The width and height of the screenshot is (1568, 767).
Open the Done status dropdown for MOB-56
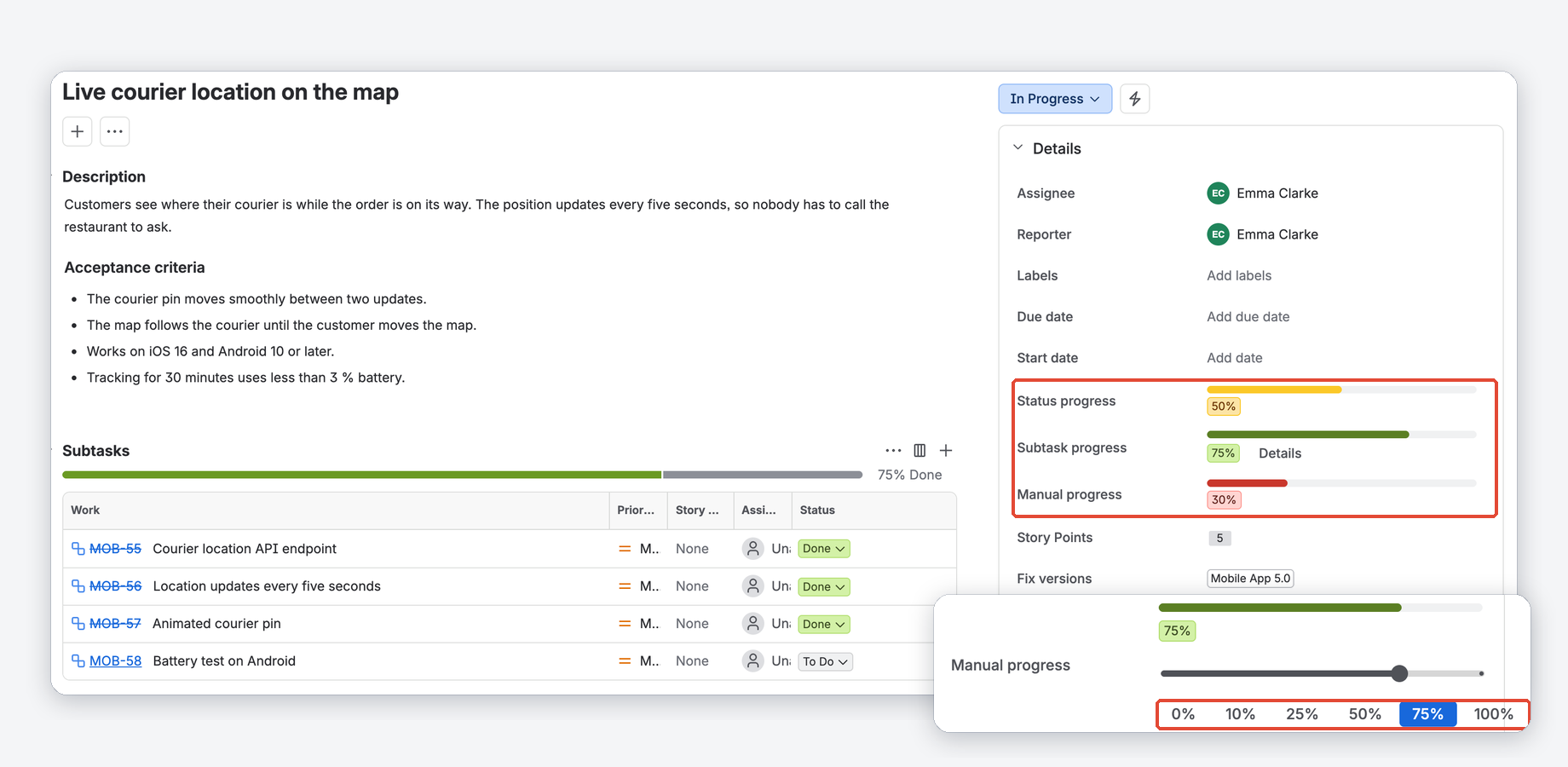[x=824, y=586]
